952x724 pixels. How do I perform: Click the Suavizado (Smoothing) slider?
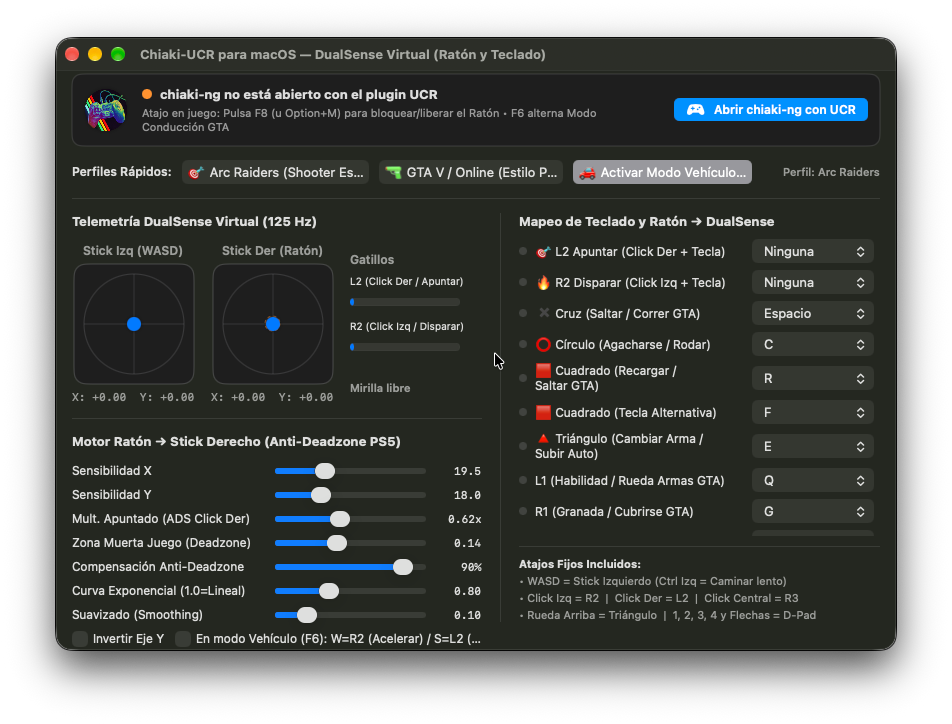click(x=350, y=615)
